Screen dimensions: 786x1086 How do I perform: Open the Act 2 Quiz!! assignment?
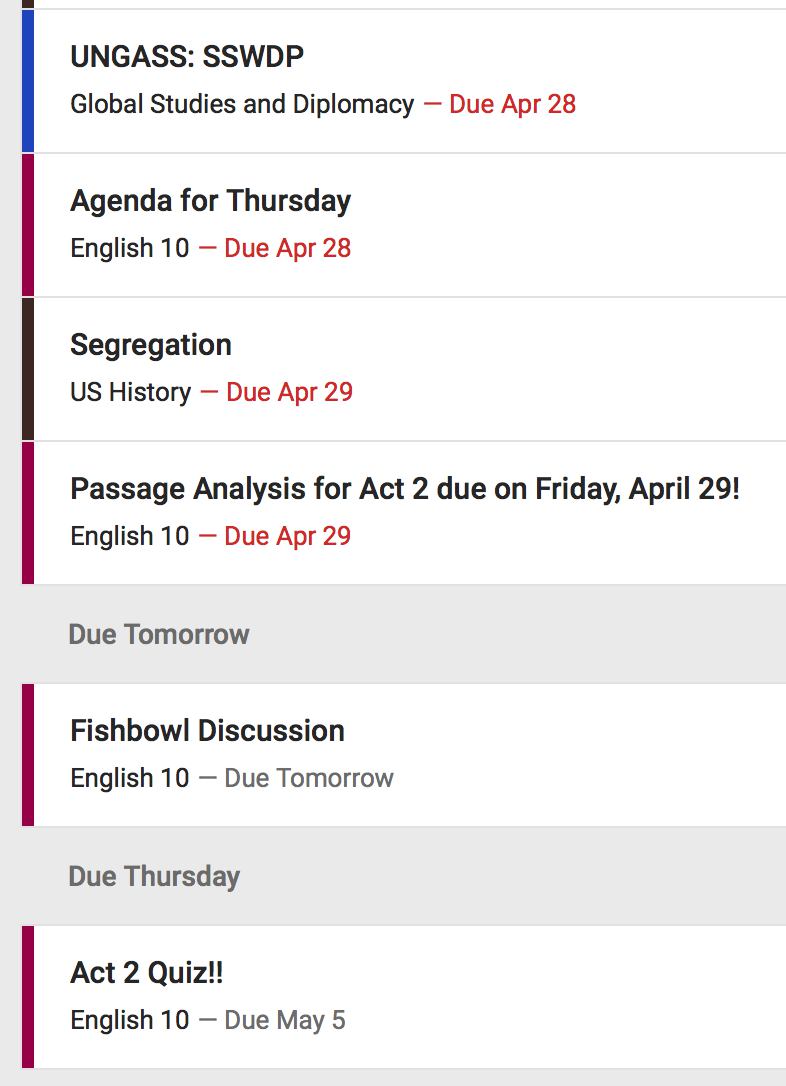point(147,973)
